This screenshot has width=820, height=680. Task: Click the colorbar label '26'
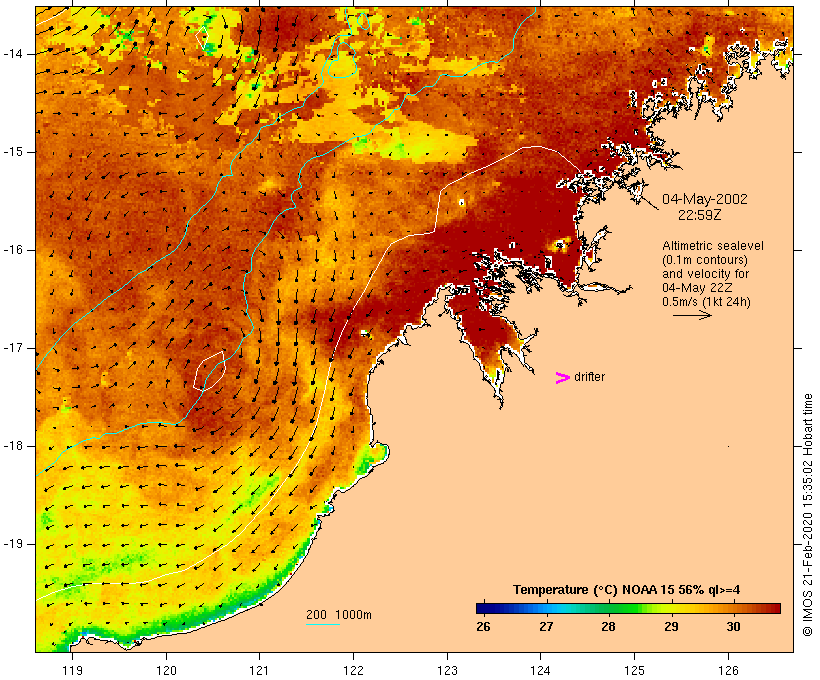tap(484, 627)
